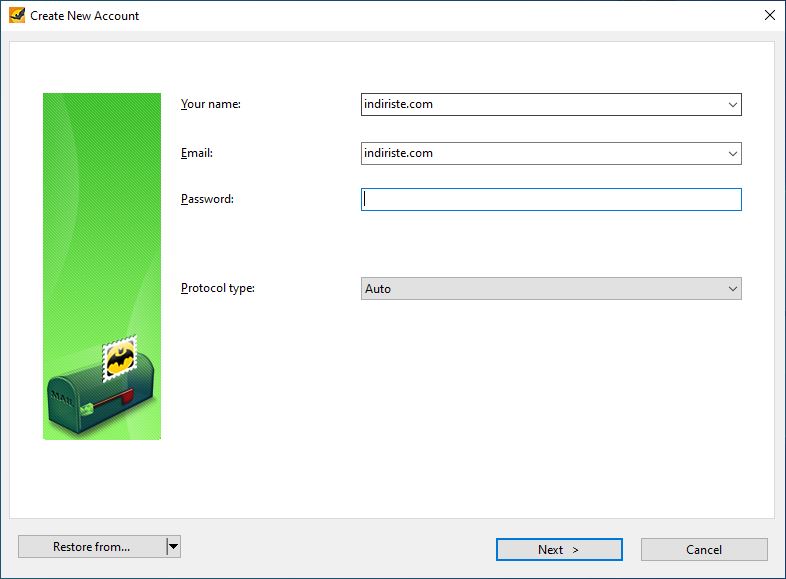This screenshot has height=579, width=786.
Task: Expand the Email dropdown arrow
Action: pyautogui.click(x=732, y=153)
